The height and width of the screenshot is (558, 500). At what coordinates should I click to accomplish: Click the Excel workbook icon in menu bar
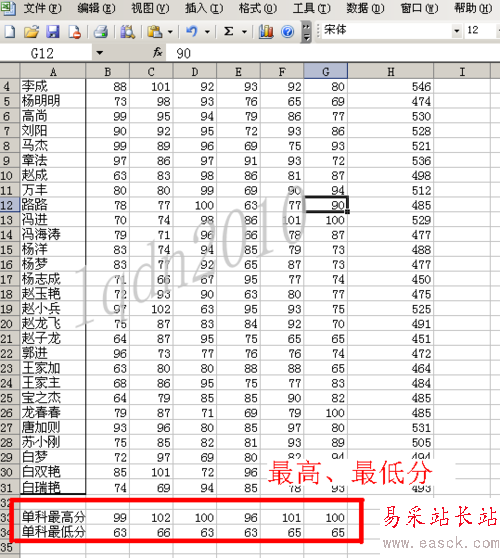pyautogui.click(x=8, y=8)
